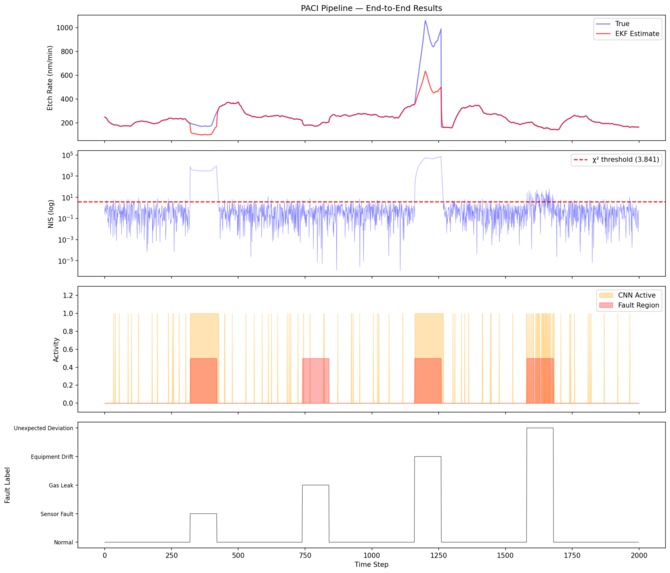Click the NIS tick label '10¹'
670x573 pixels.
tap(68, 197)
